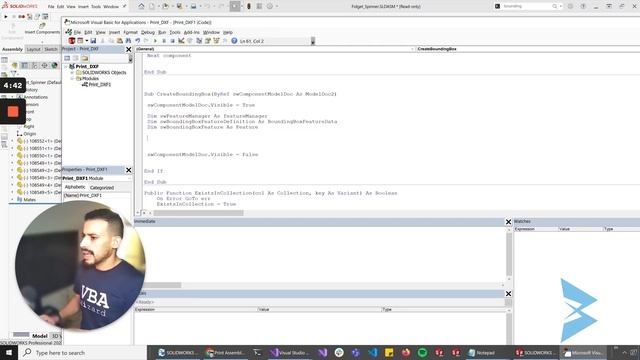Open the (General) object dropdown
This screenshot has height=360, width=640.
click(x=412, y=49)
